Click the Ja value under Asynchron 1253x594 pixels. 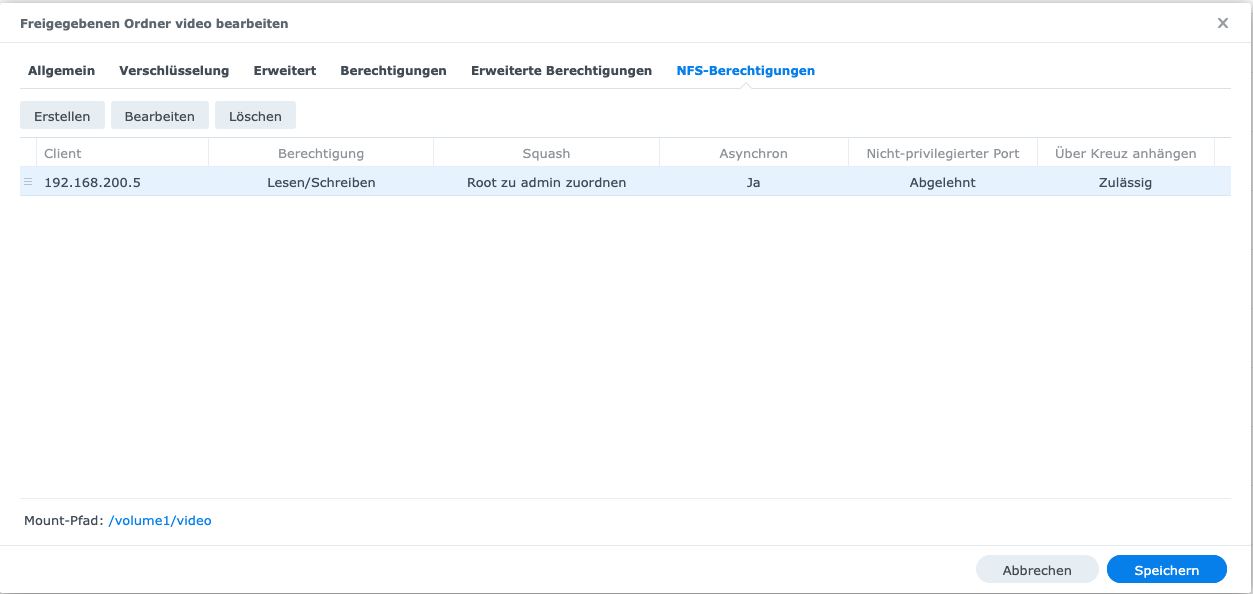pos(753,183)
